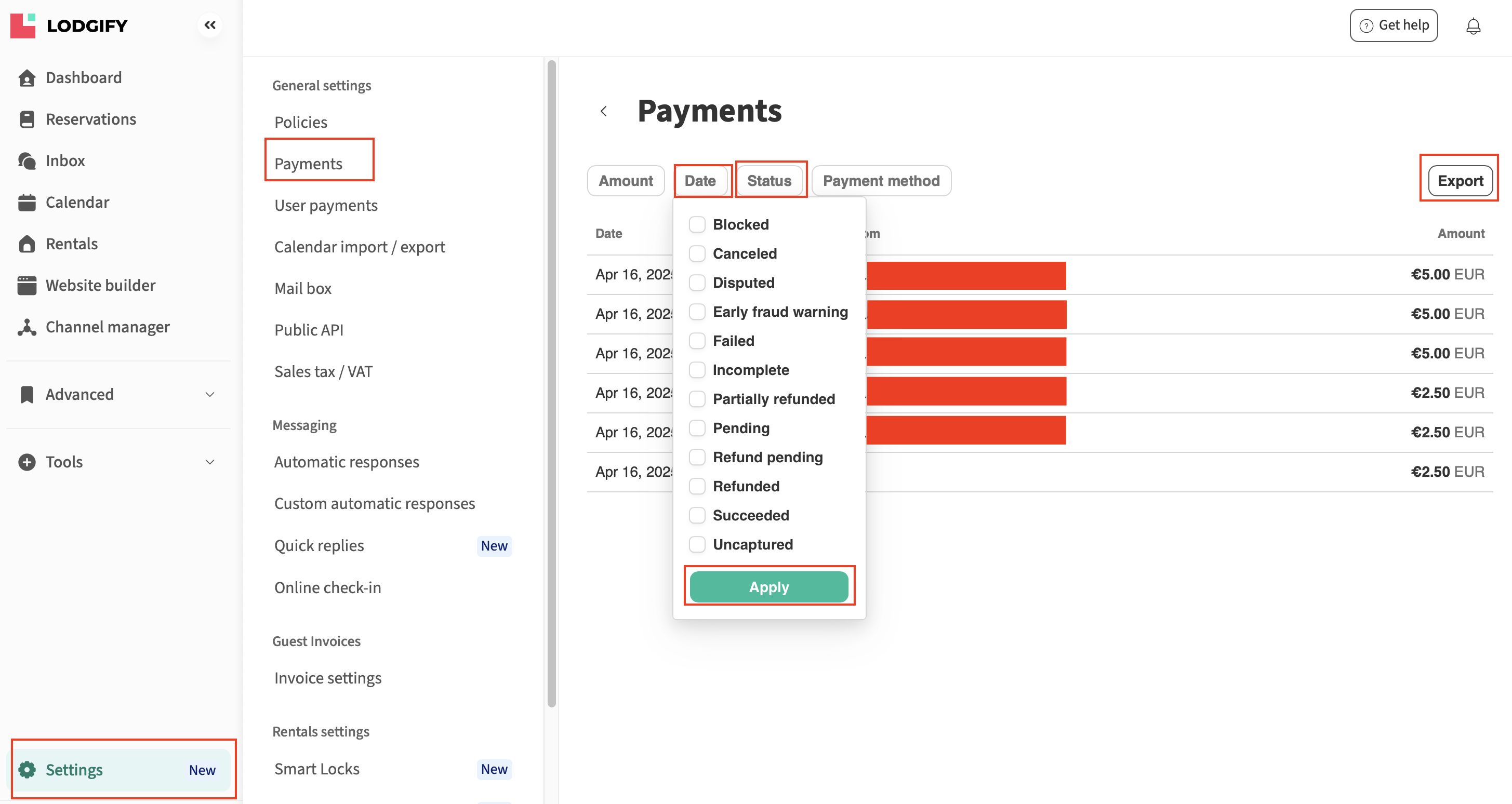
Task: Open User payments settings page
Action: click(326, 205)
